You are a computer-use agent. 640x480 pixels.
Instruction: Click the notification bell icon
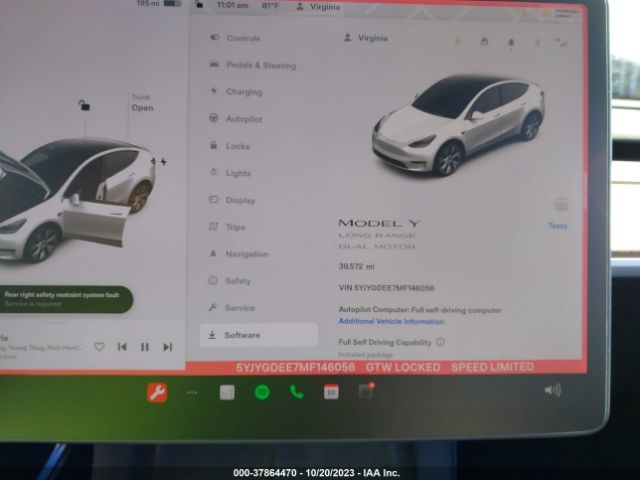pos(511,42)
